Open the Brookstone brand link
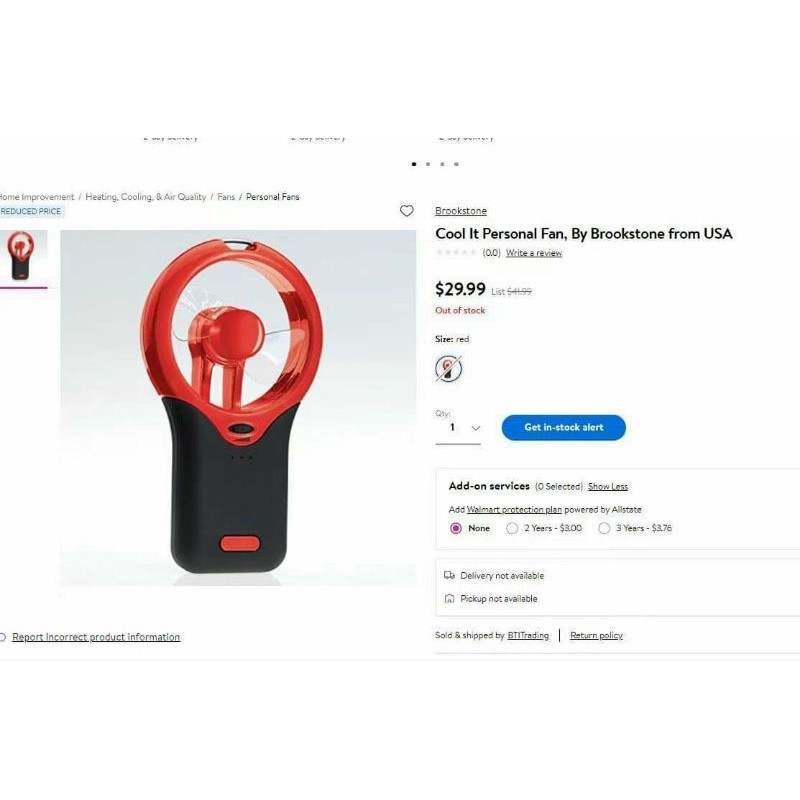 [x=461, y=211]
